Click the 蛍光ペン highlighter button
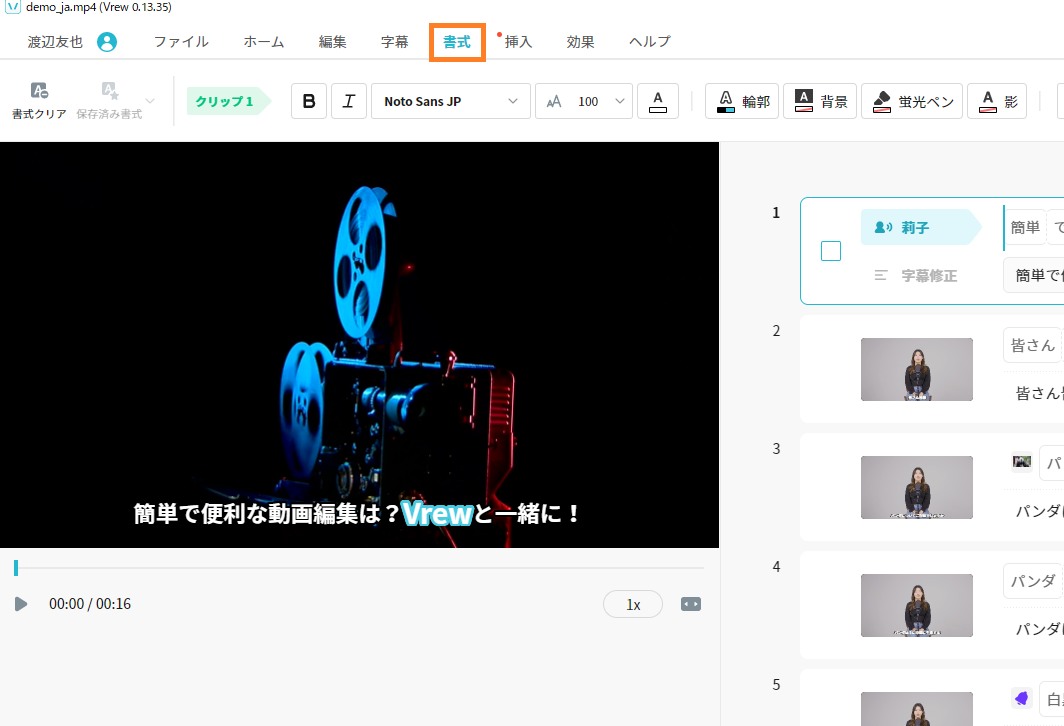The width and height of the screenshot is (1064, 726). (x=911, y=101)
